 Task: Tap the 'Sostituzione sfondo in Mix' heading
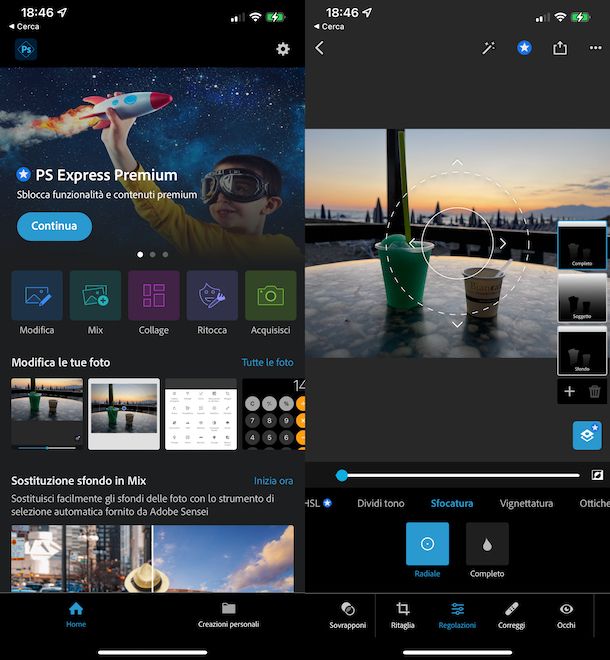coord(78,481)
